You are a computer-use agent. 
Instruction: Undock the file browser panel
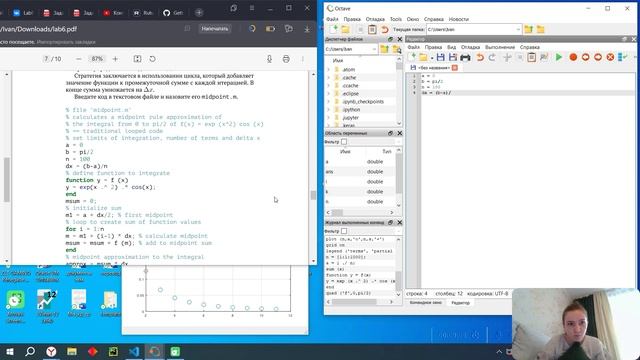tap(391, 39)
